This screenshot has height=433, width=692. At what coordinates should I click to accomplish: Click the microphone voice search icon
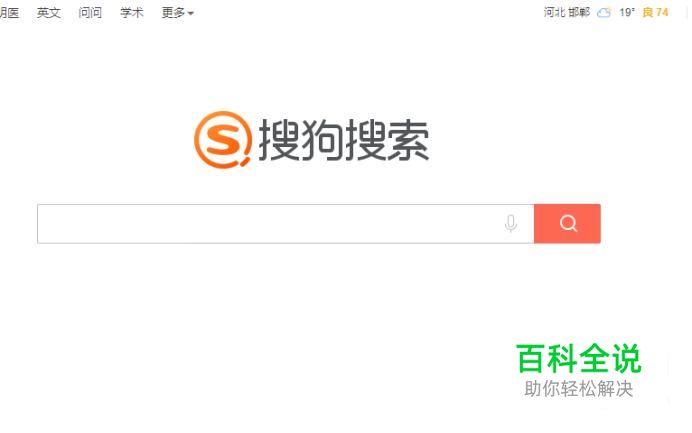click(511, 224)
